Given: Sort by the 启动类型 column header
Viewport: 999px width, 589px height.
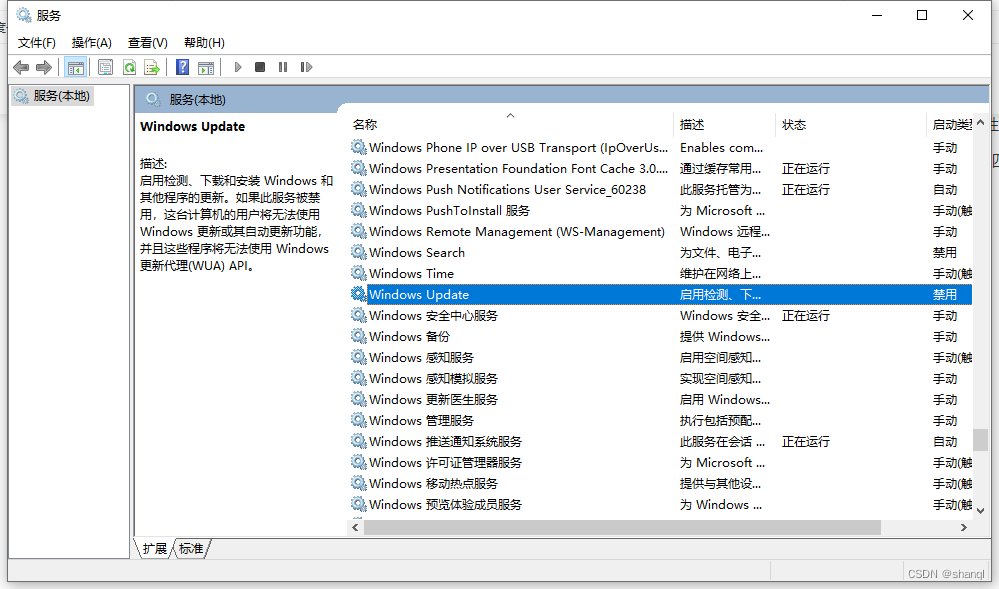Looking at the screenshot, I should [x=952, y=124].
